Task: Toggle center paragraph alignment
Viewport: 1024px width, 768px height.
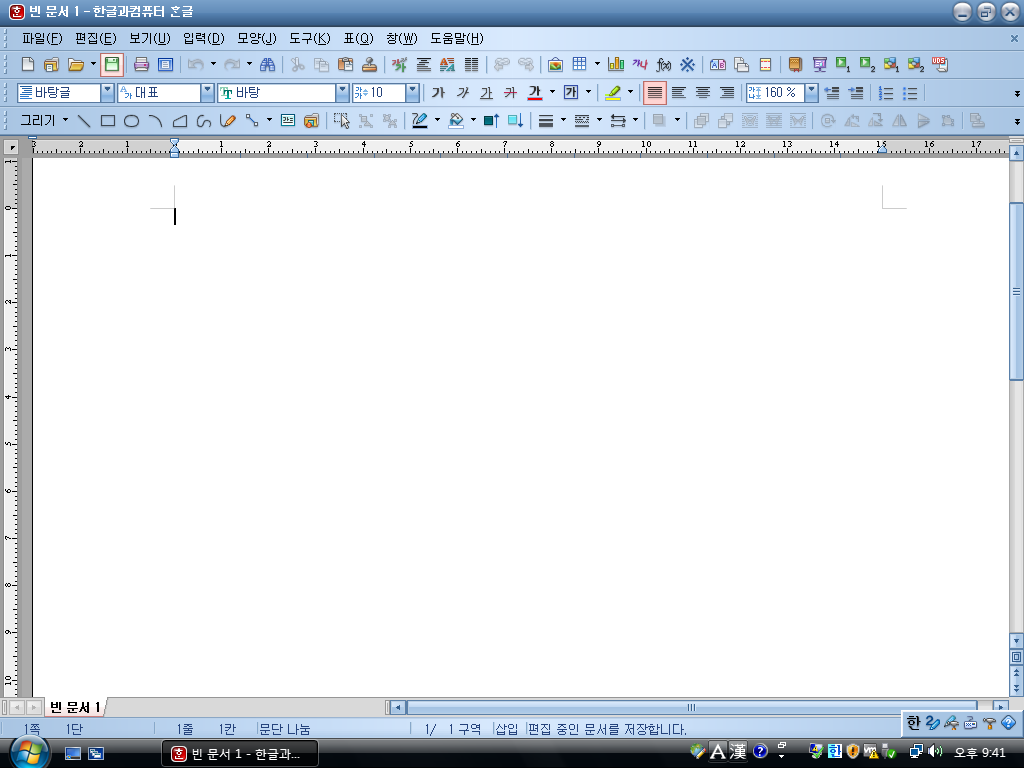Action: click(703, 93)
